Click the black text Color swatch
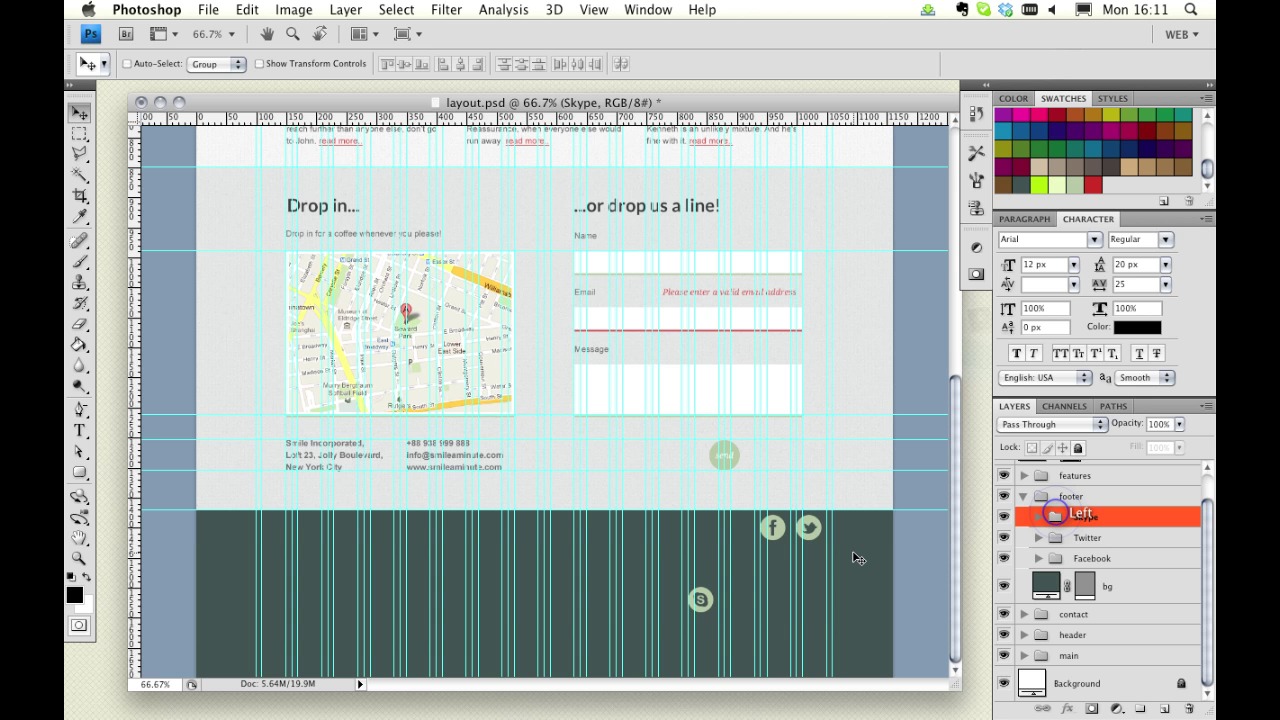 point(1137,327)
